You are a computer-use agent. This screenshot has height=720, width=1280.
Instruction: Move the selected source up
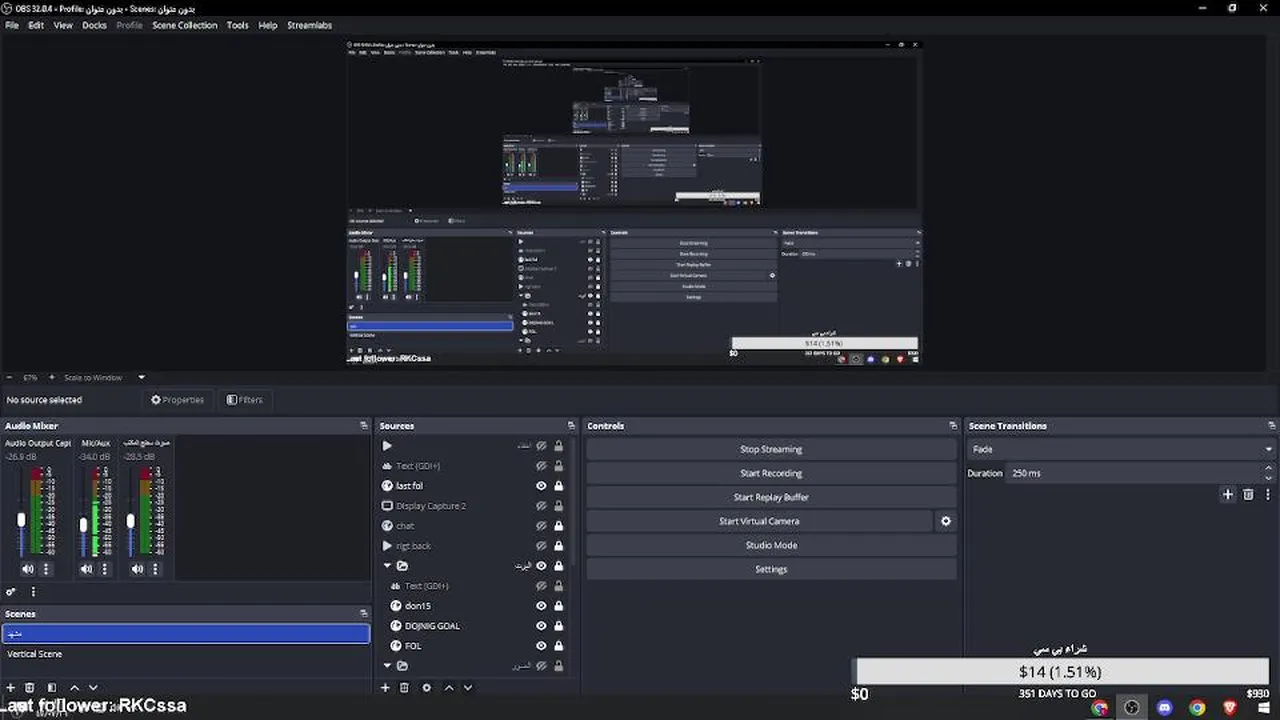449,688
